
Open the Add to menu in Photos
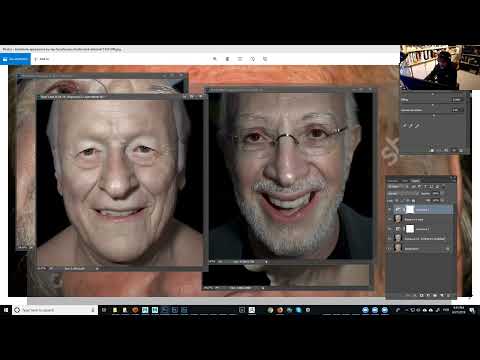[42, 59]
